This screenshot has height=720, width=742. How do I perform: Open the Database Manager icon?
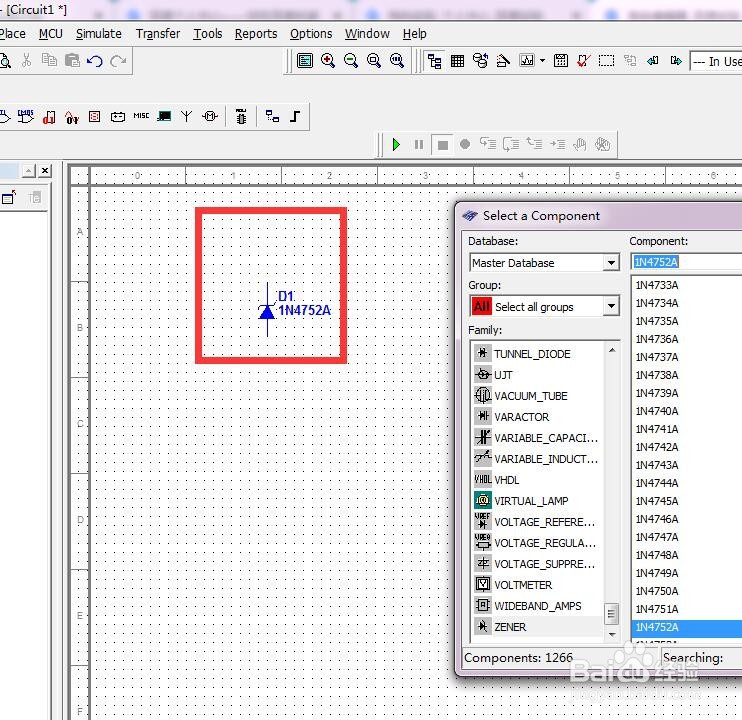point(480,61)
